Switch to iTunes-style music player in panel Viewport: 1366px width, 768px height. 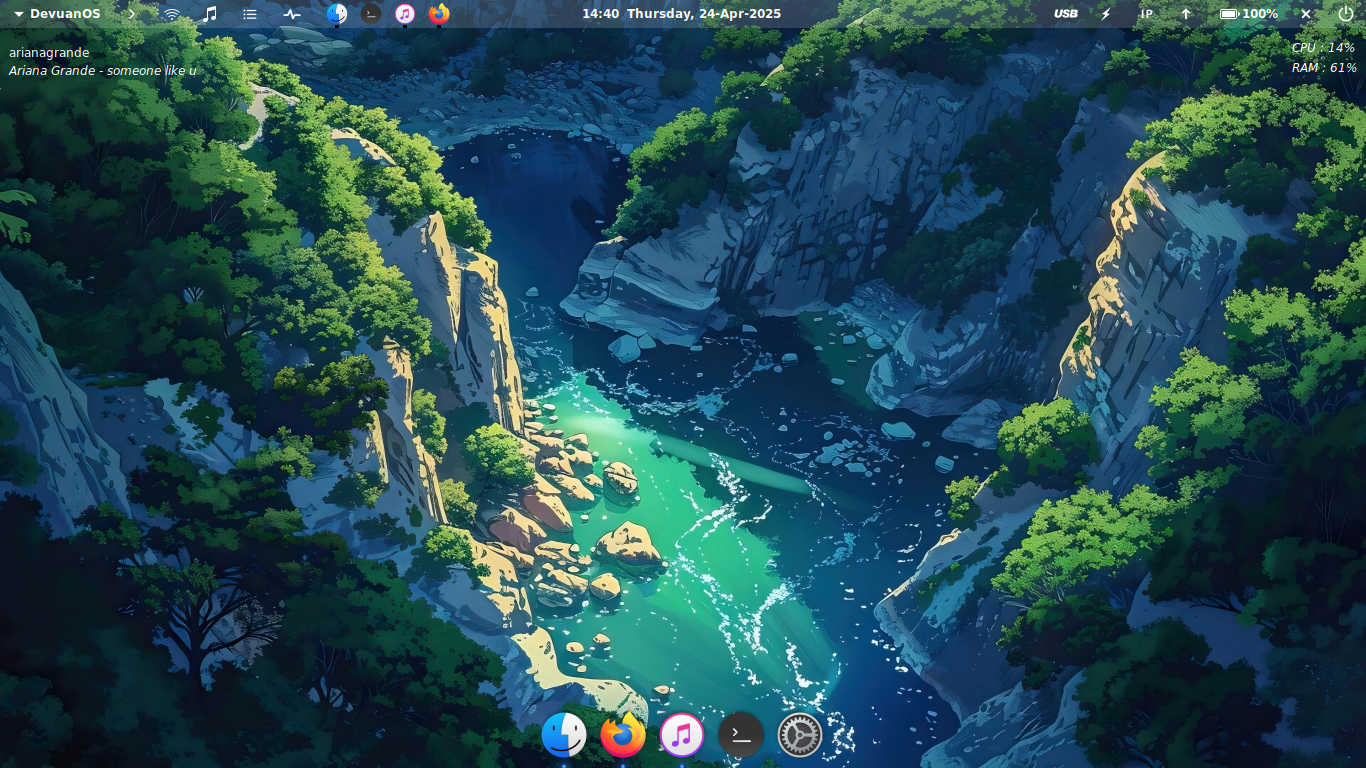click(405, 14)
